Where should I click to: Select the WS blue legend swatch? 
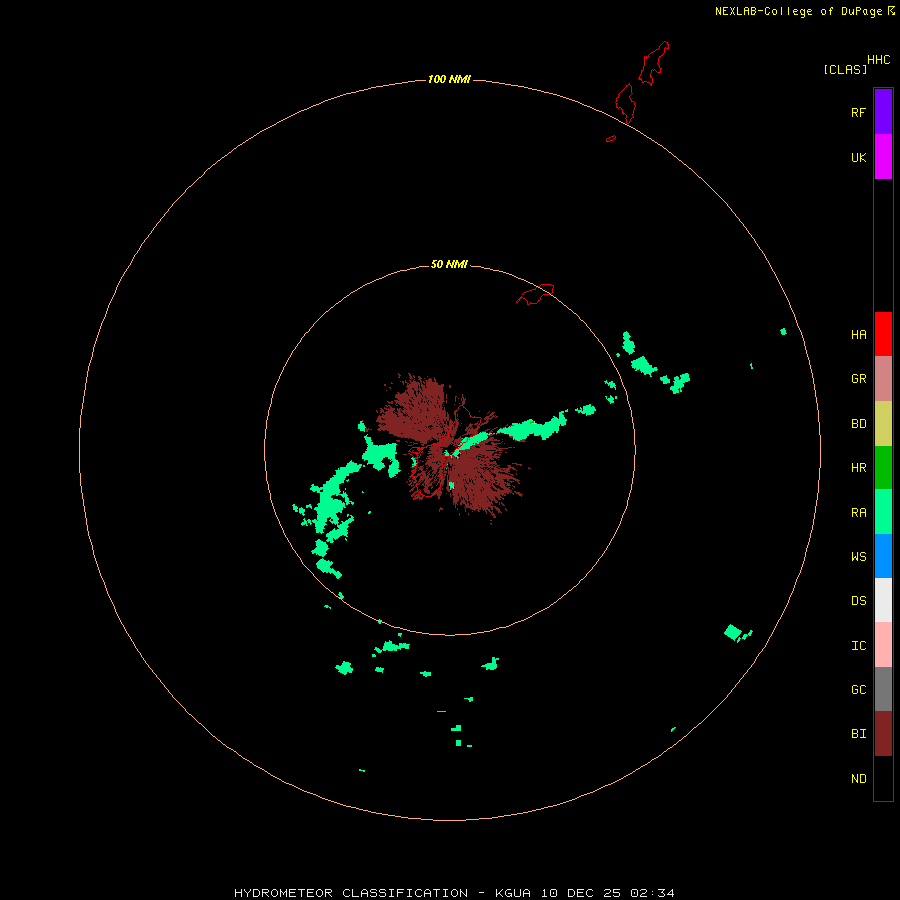[x=883, y=556]
